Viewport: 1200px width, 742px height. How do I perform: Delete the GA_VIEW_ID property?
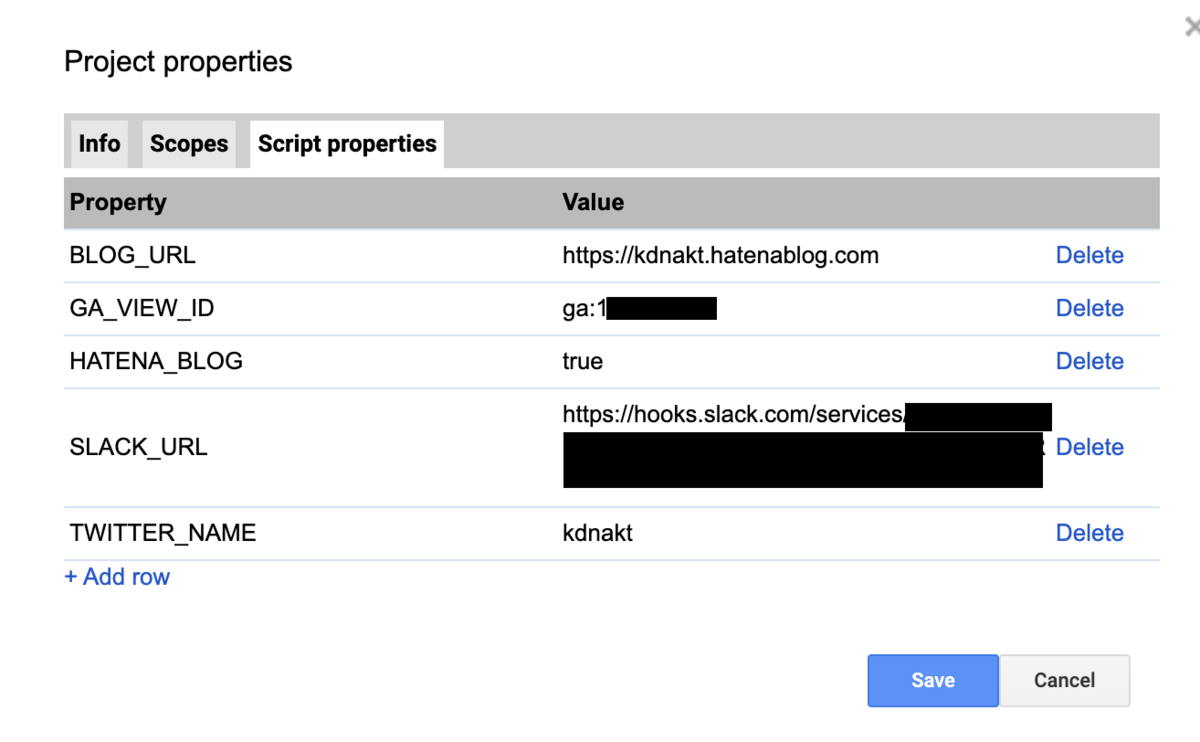(x=1090, y=308)
